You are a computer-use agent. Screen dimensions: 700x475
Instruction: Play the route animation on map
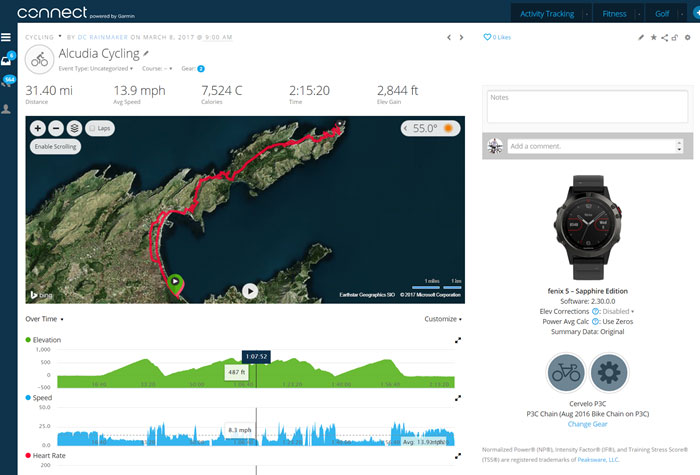[250, 291]
